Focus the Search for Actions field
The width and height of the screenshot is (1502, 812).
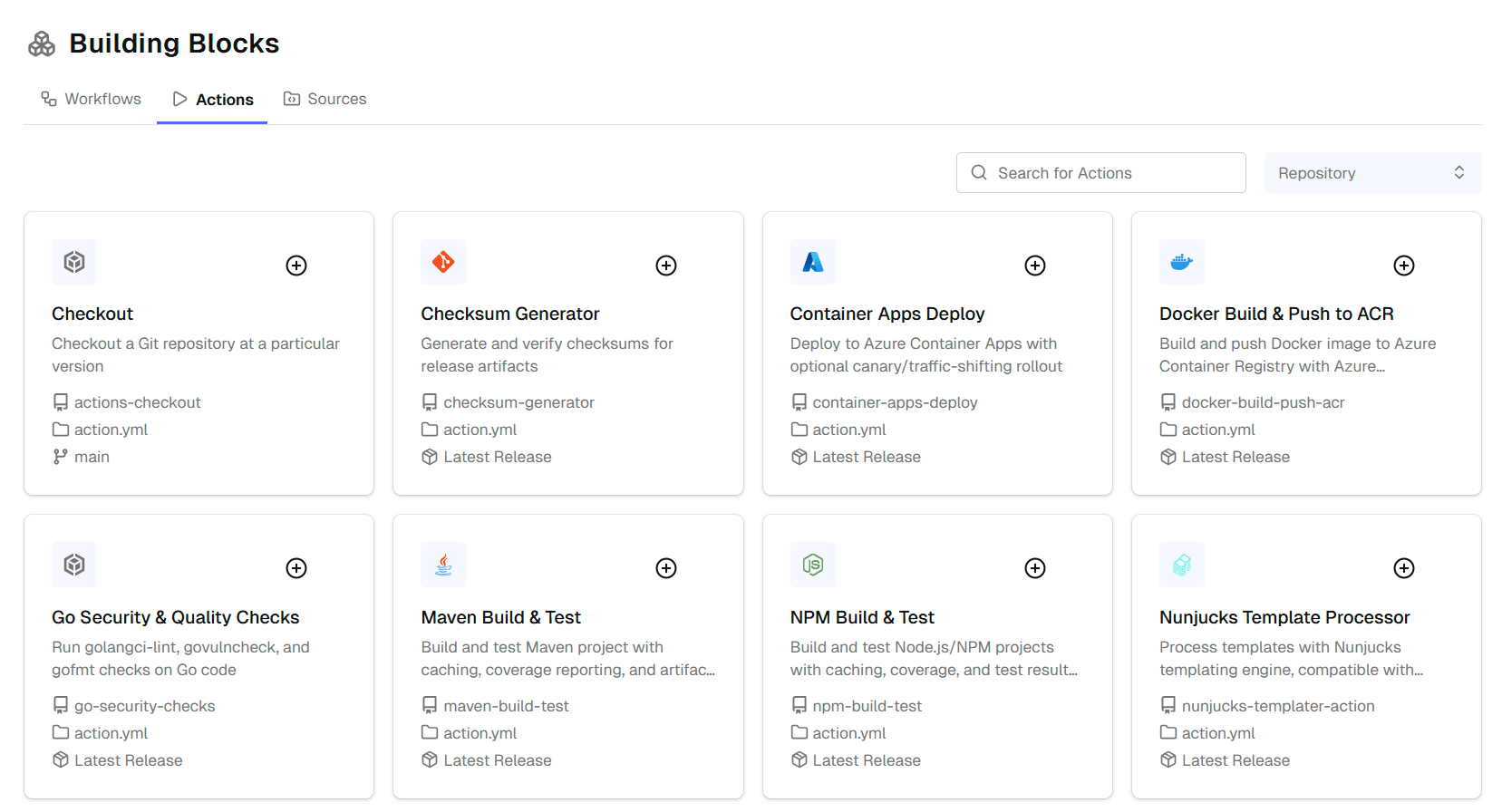(x=1101, y=173)
